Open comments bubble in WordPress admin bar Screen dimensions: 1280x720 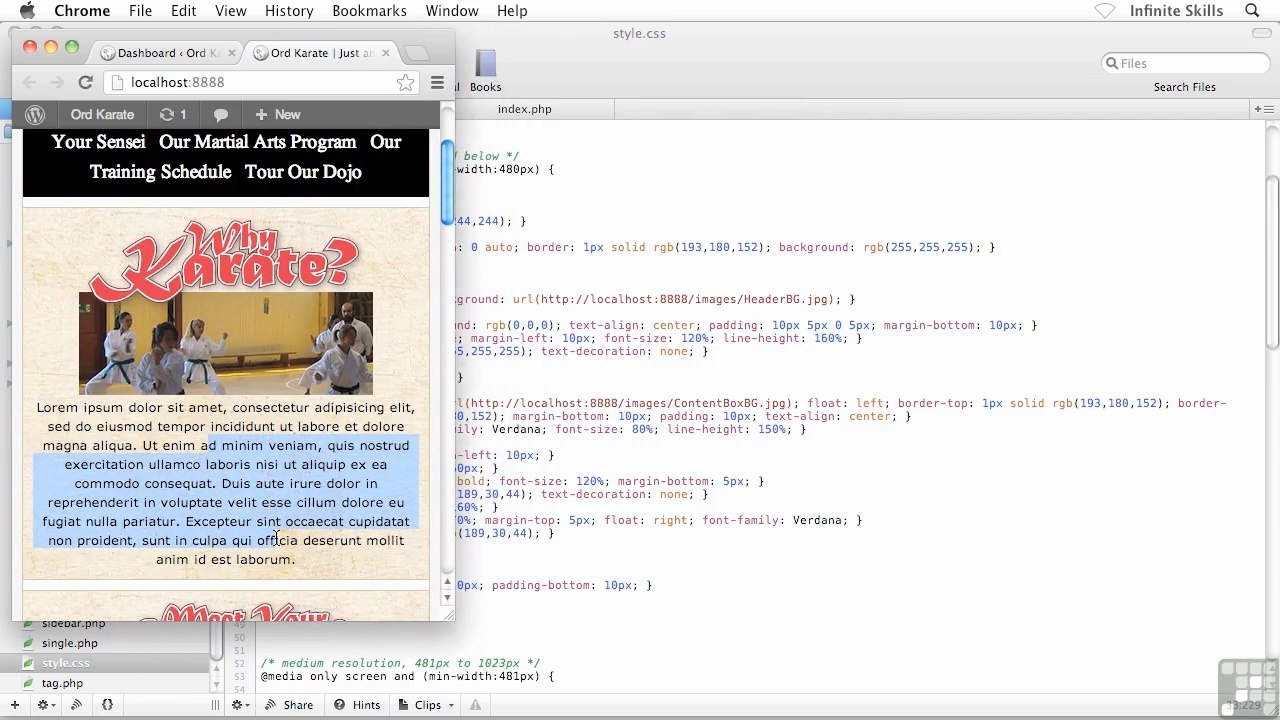pos(221,115)
